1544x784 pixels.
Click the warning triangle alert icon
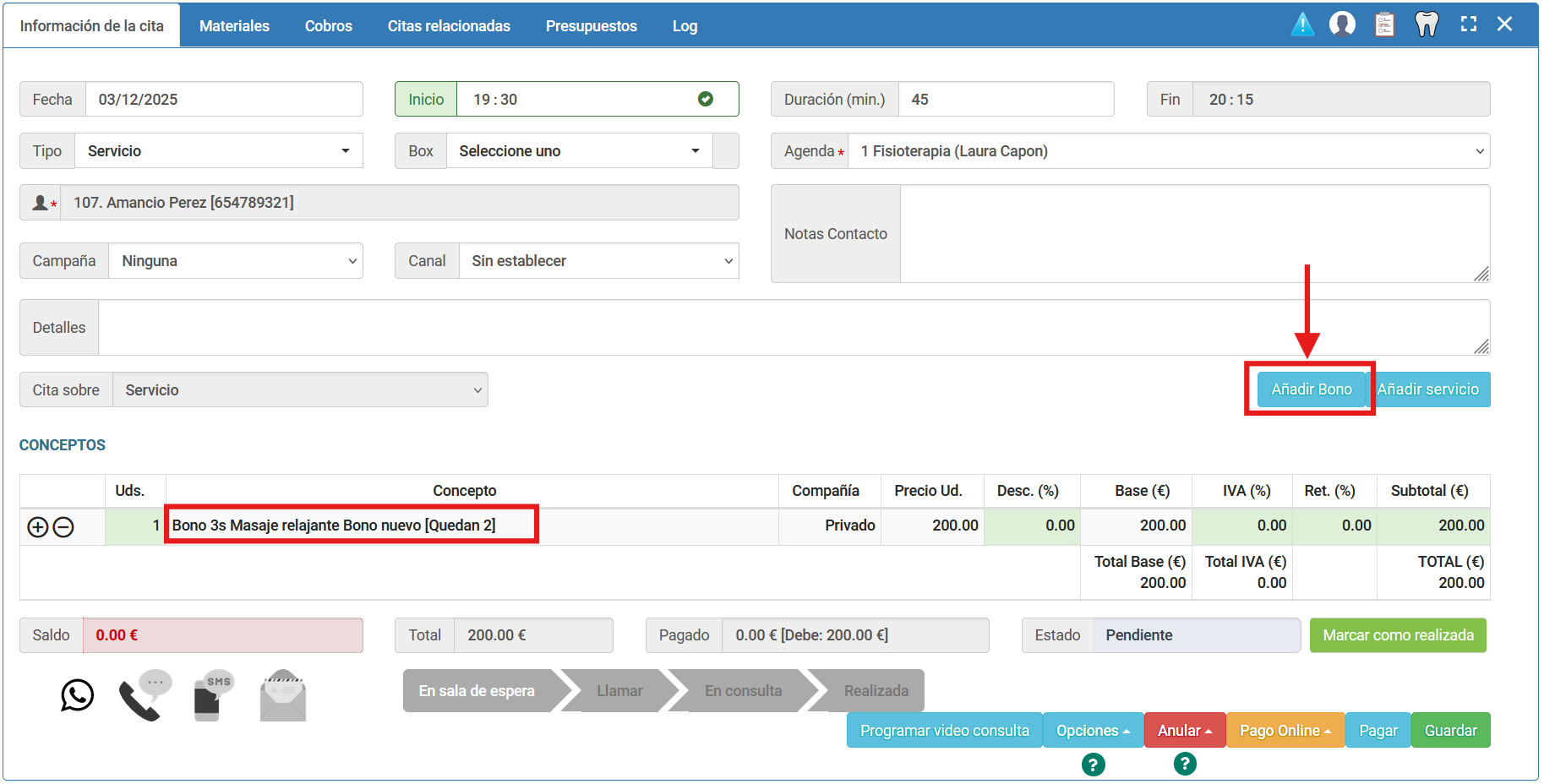[x=1302, y=24]
